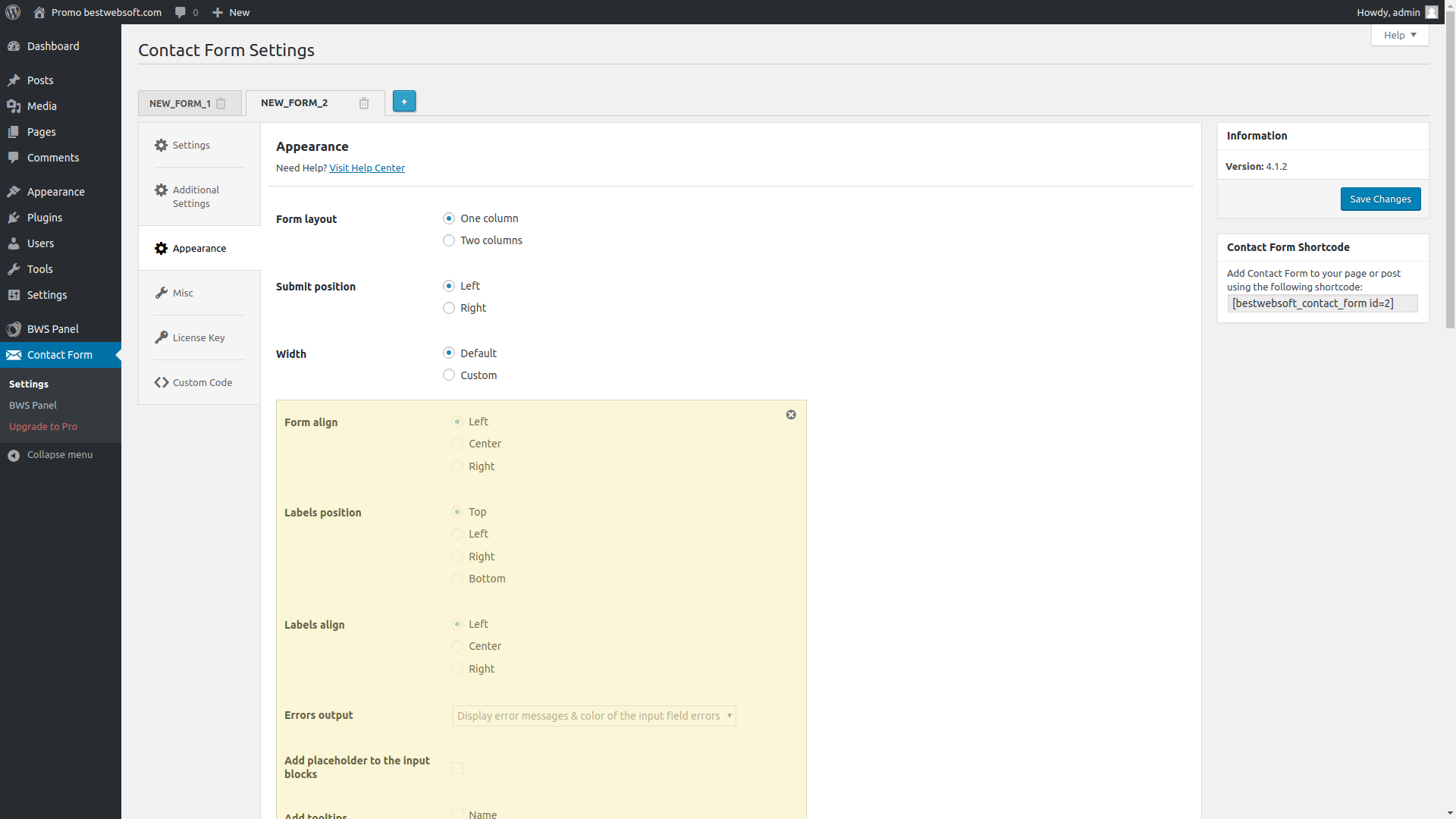Expand the Help dropdown panel
1456x819 pixels.
click(1399, 35)
